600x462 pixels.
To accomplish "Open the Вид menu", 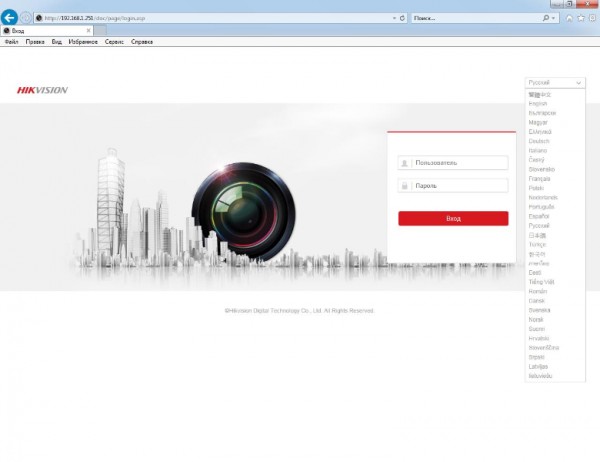I will tap(57, 42).
